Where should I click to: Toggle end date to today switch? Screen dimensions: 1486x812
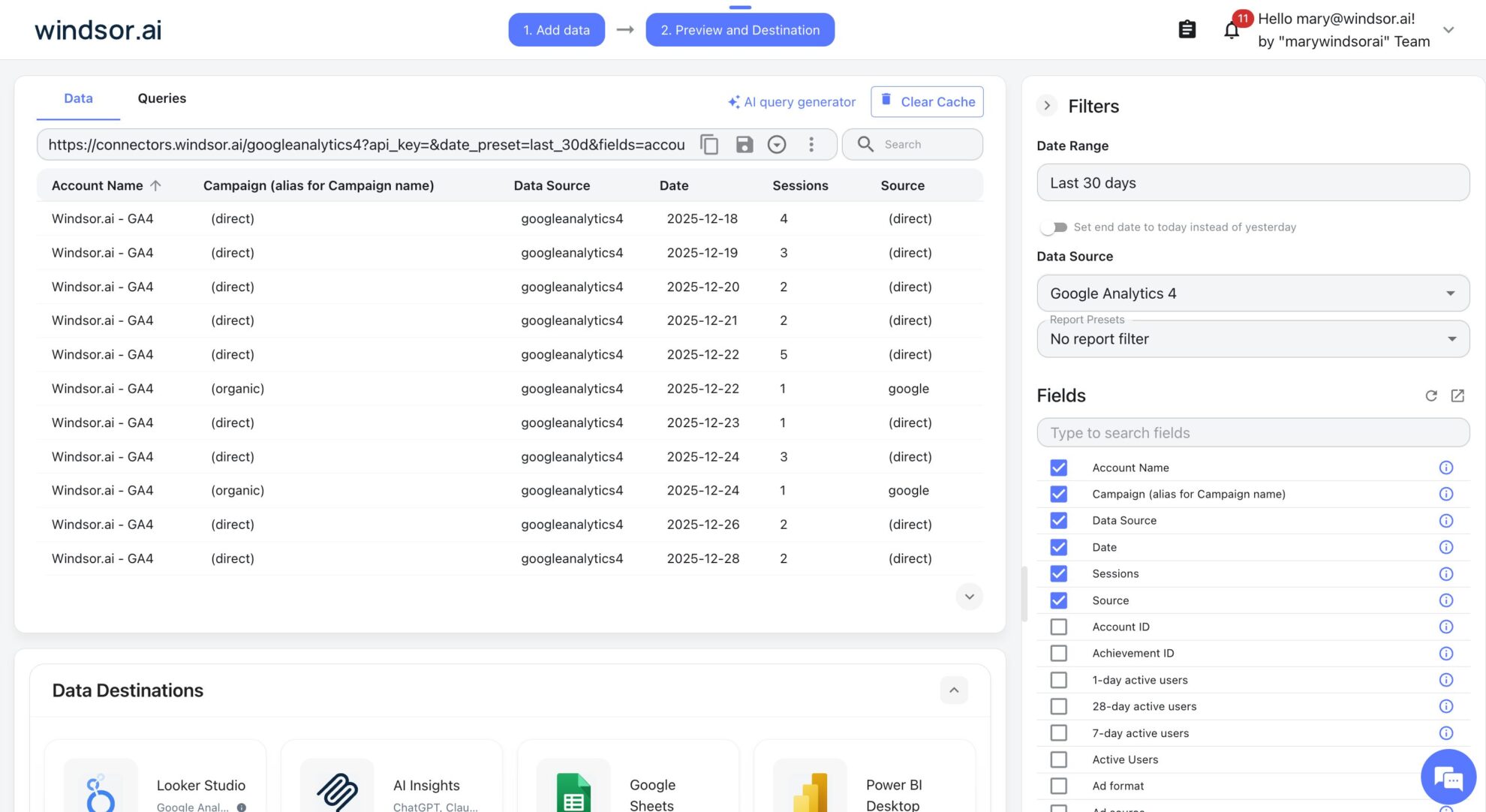[x=1054, y=227]
